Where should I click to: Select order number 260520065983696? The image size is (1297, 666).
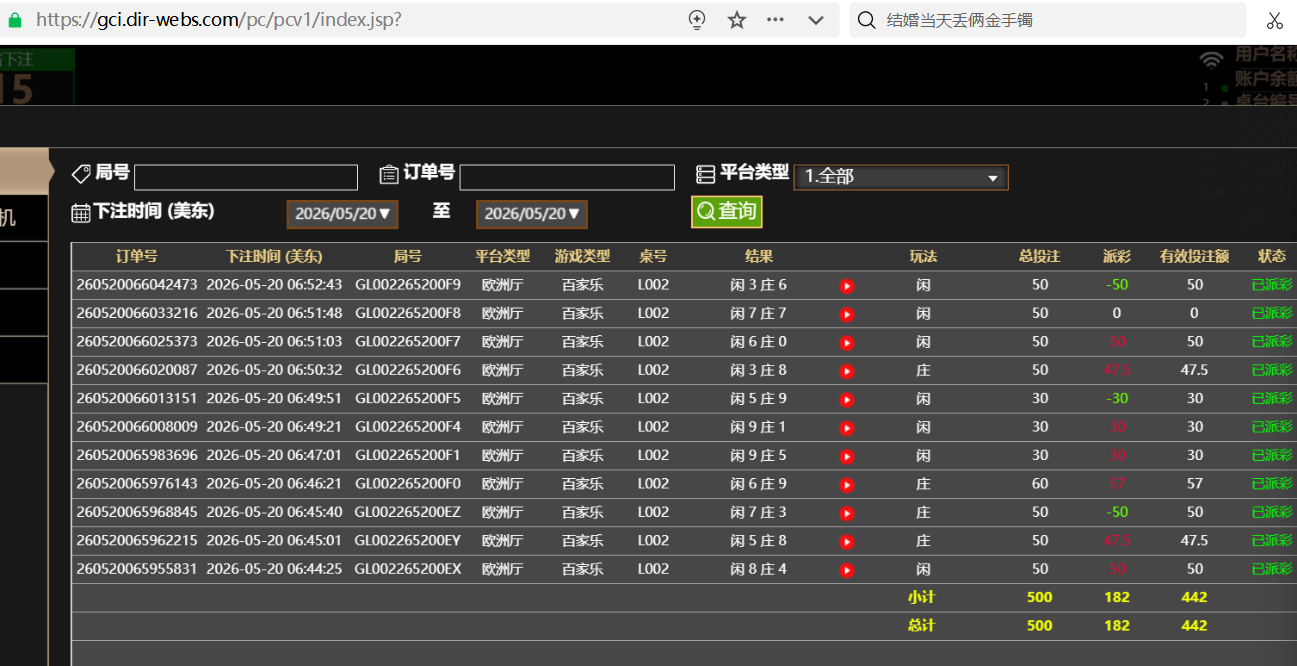click(x=137, y=456)
